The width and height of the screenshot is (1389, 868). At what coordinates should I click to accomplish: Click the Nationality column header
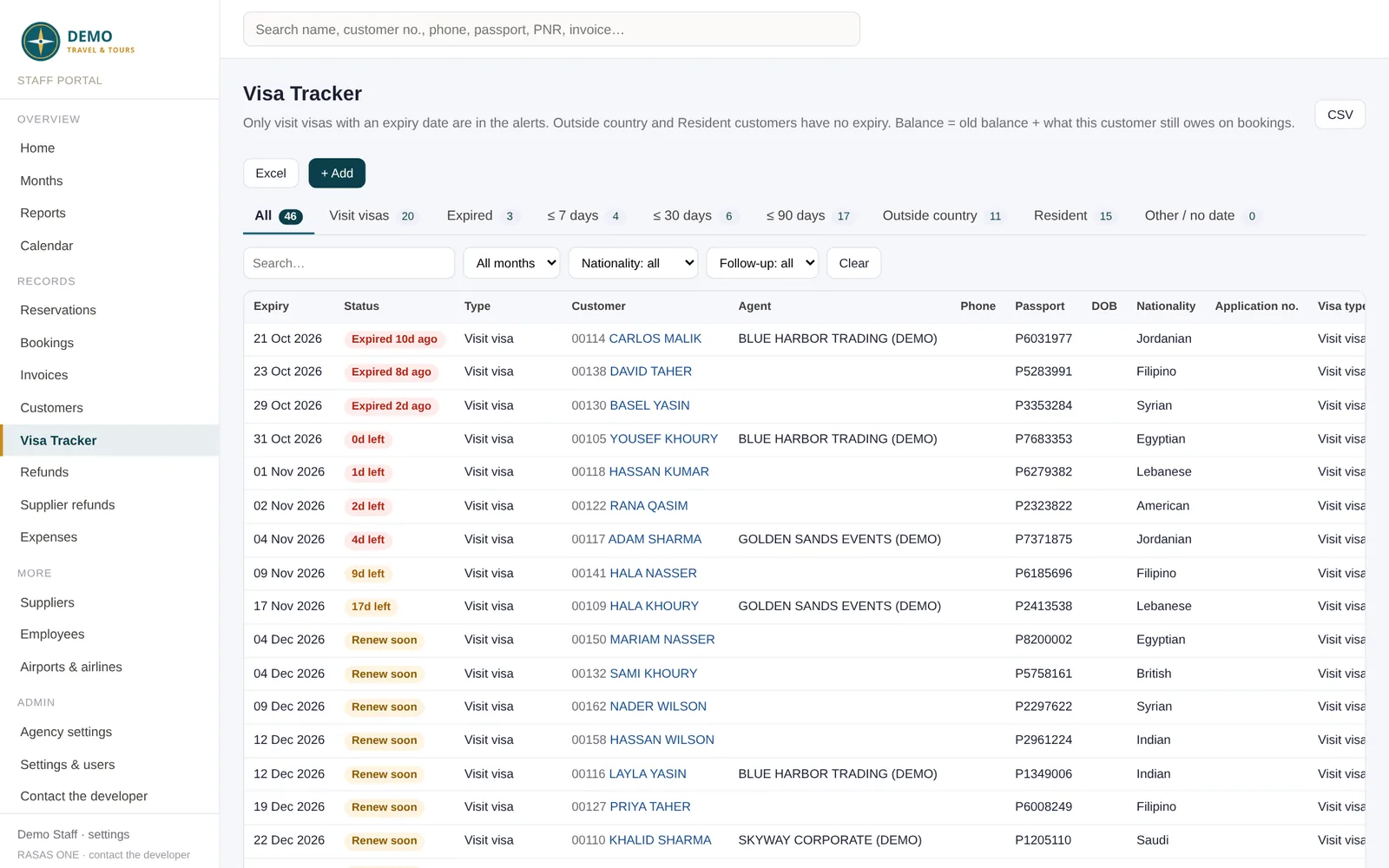(1166, 306)
